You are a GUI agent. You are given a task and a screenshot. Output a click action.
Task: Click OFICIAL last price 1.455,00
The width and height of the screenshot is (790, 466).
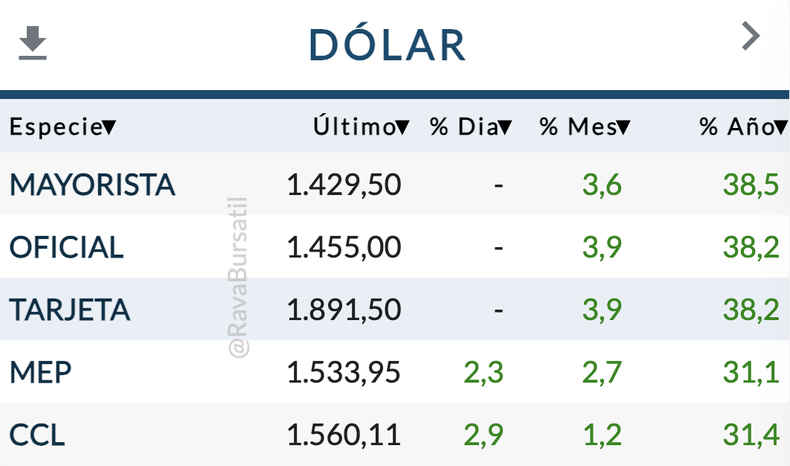click(x=343, y=247)
